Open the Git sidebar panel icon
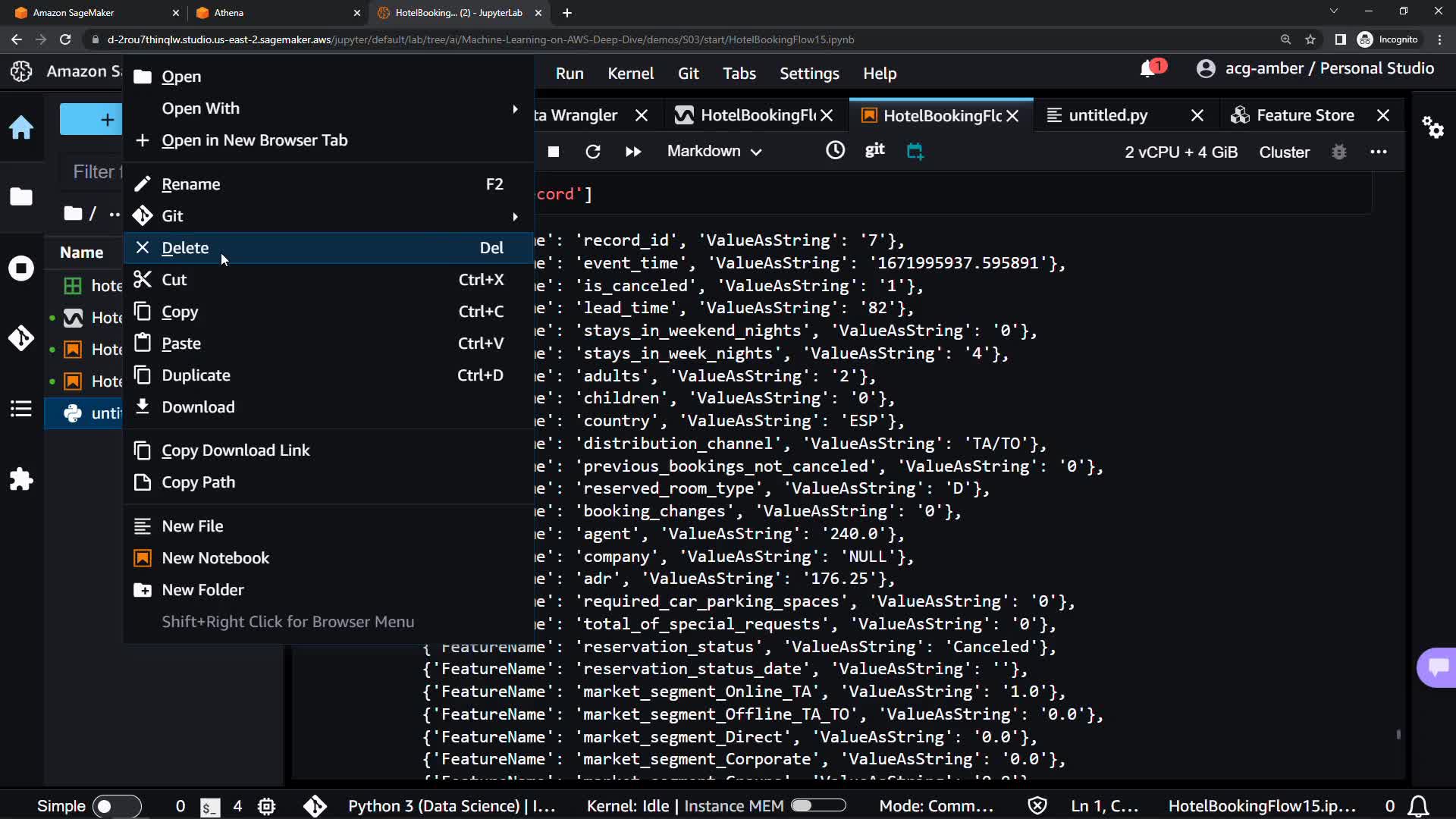 (x=21, y=337)
